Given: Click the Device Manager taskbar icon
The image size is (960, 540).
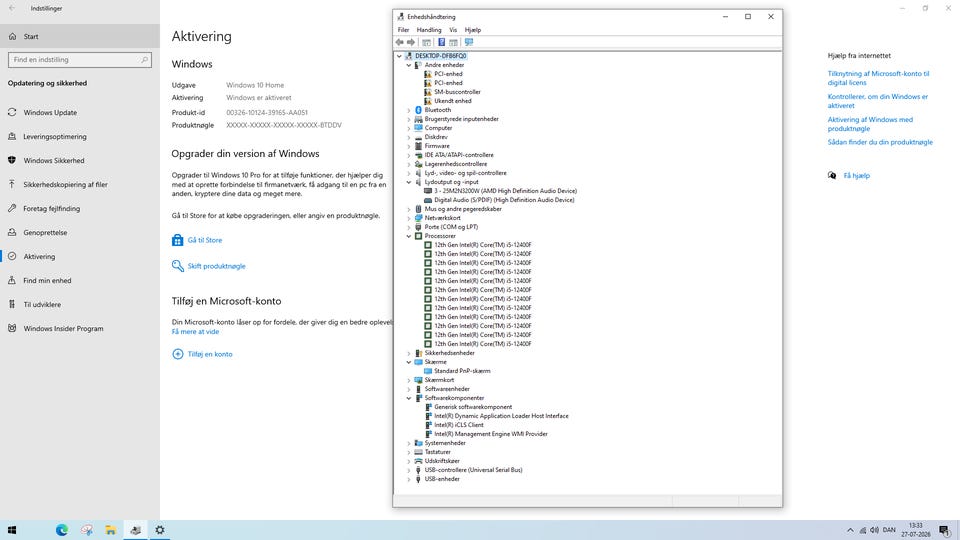Looking at the screenshot, I should point(135,530).
